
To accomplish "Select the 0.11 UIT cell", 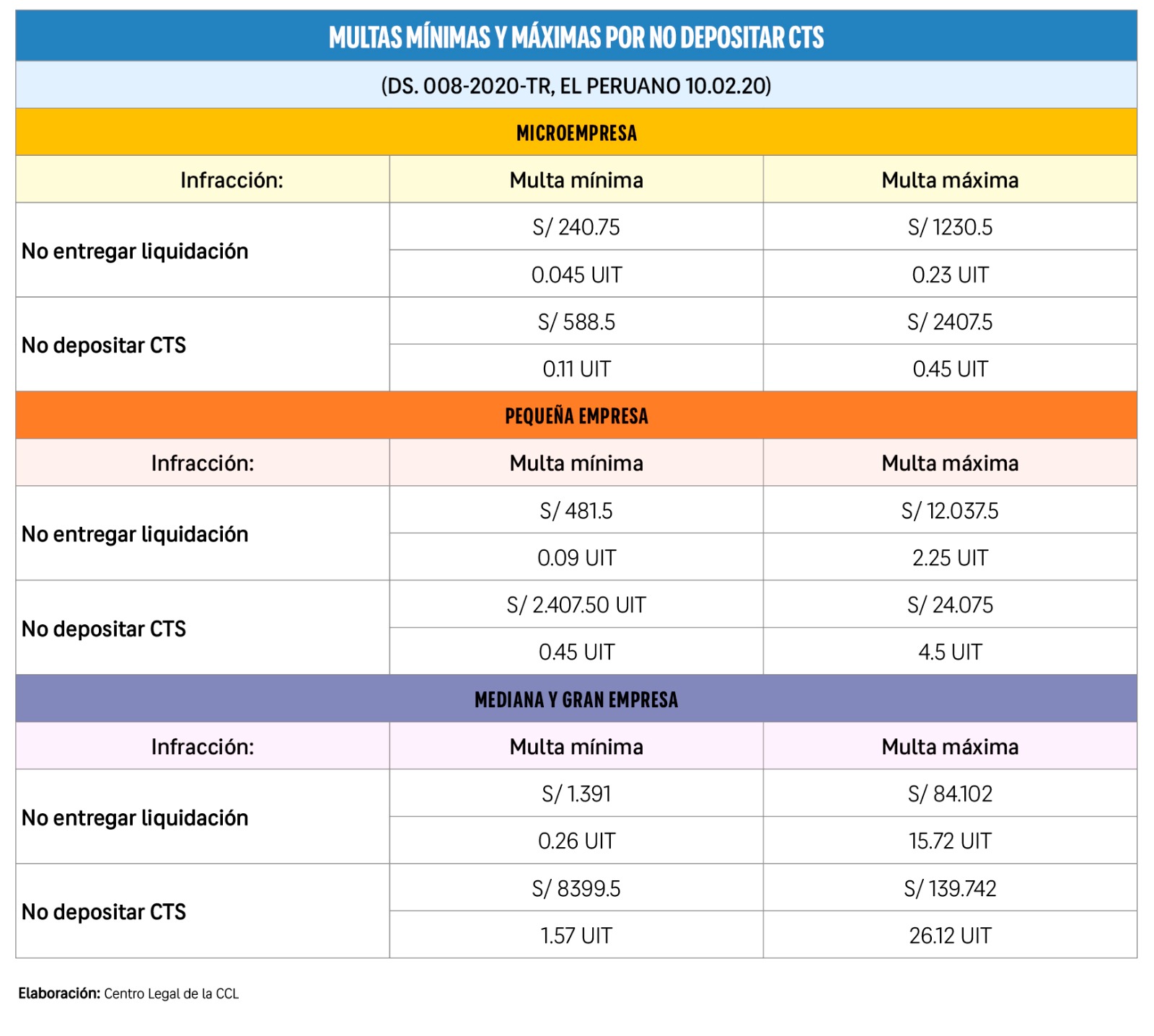I will click(576, 369).
